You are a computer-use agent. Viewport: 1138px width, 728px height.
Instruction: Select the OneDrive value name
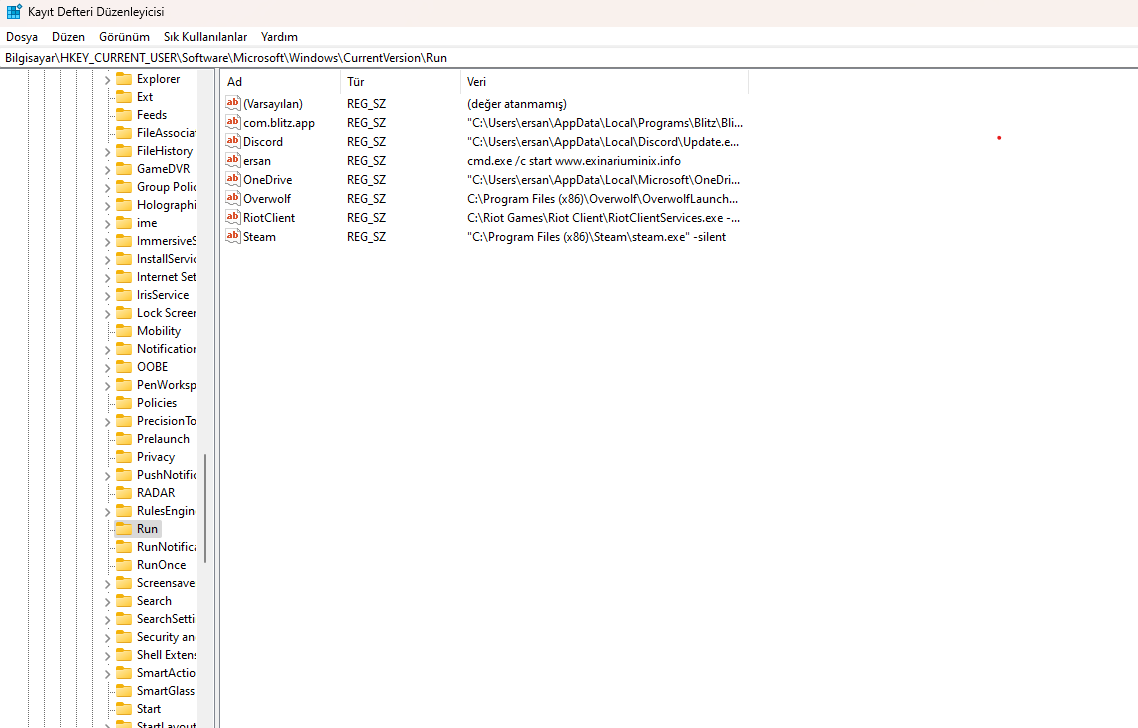click(267, 180)
